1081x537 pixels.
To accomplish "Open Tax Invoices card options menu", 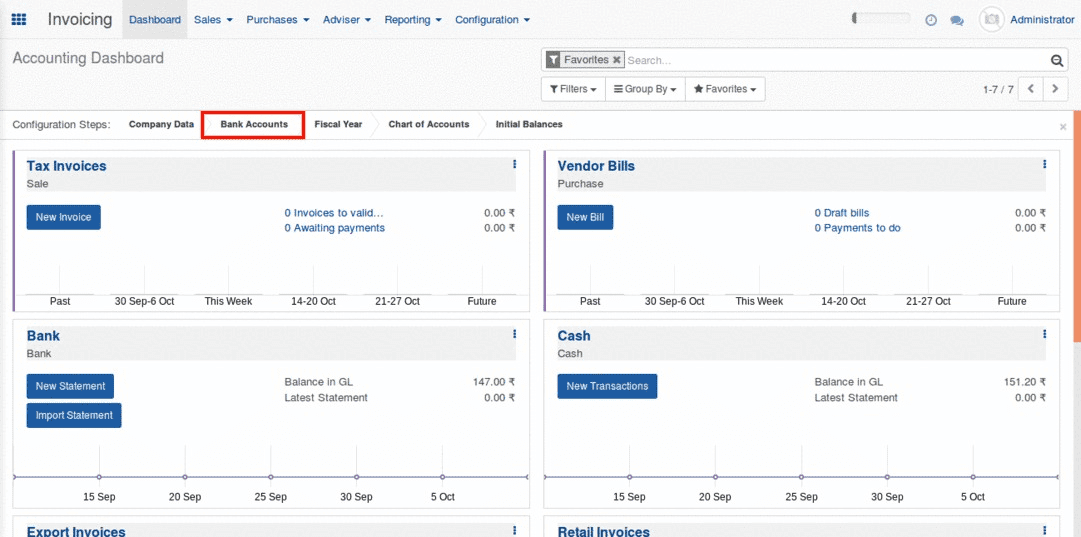I will (x=514, y=164).
